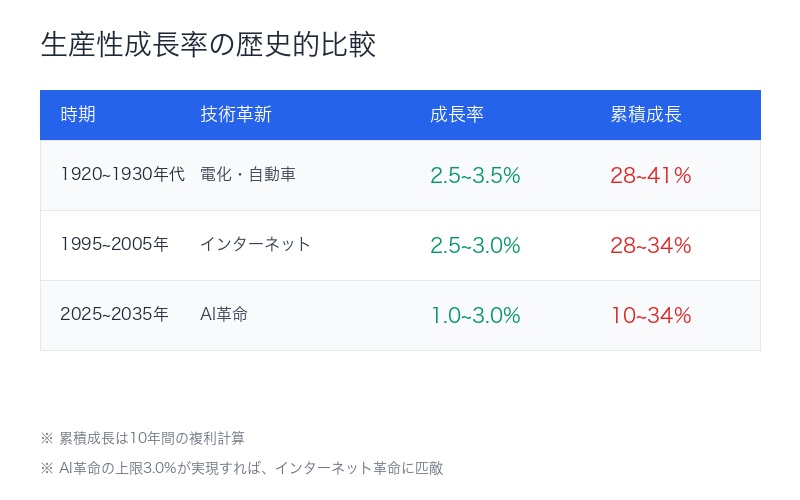Click the 成長率 column header
The height and width of the screenshot is (500, 800).
[x=457, y=115]
